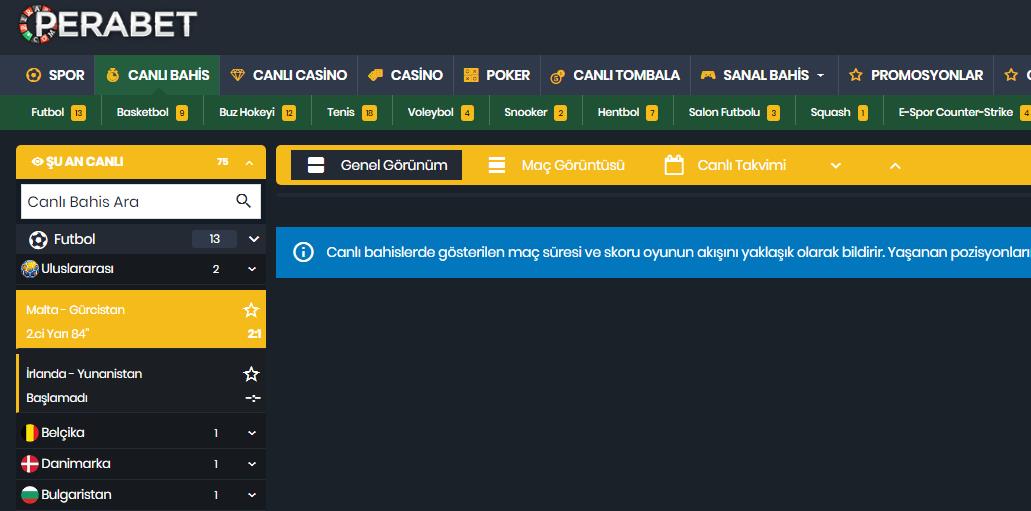The width and height of the screenshot is (1031, 511).
Task: Open the Casino menu item
Action: pos(405,75)
